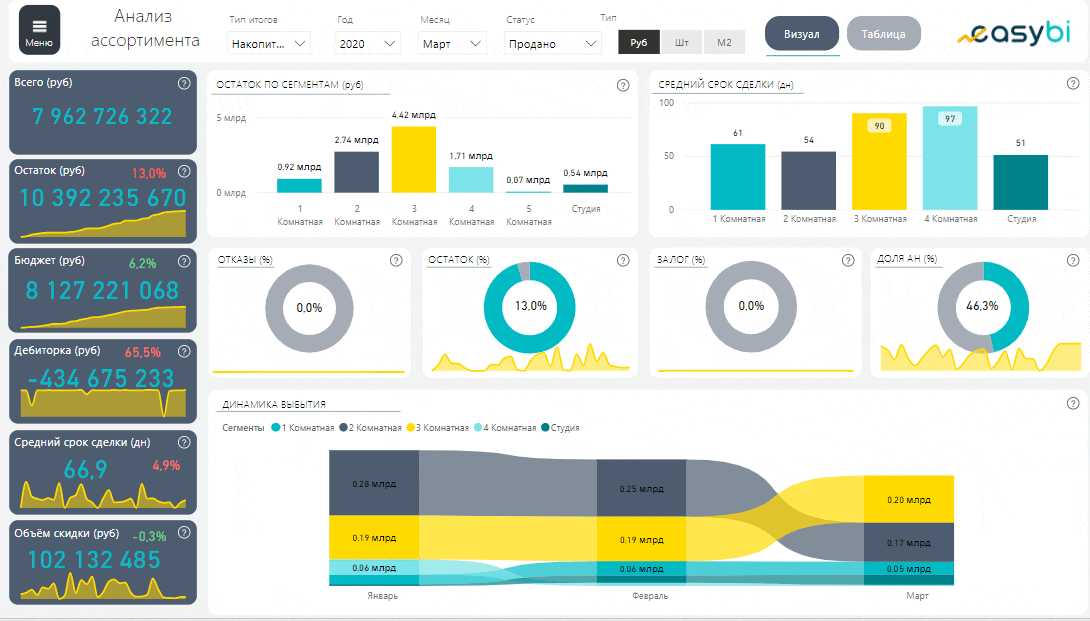This screenshot has height=621, width=1090.
Task: Open the Год dropdown showing 2020
Action: point(368,43)
